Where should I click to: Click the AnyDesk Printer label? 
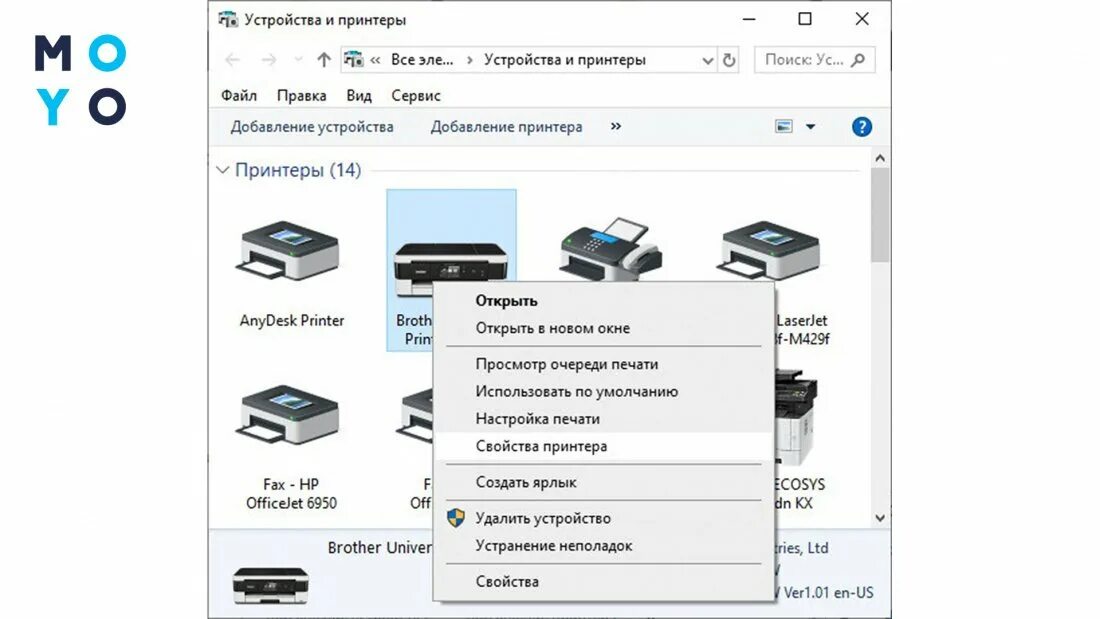[292, 321]
